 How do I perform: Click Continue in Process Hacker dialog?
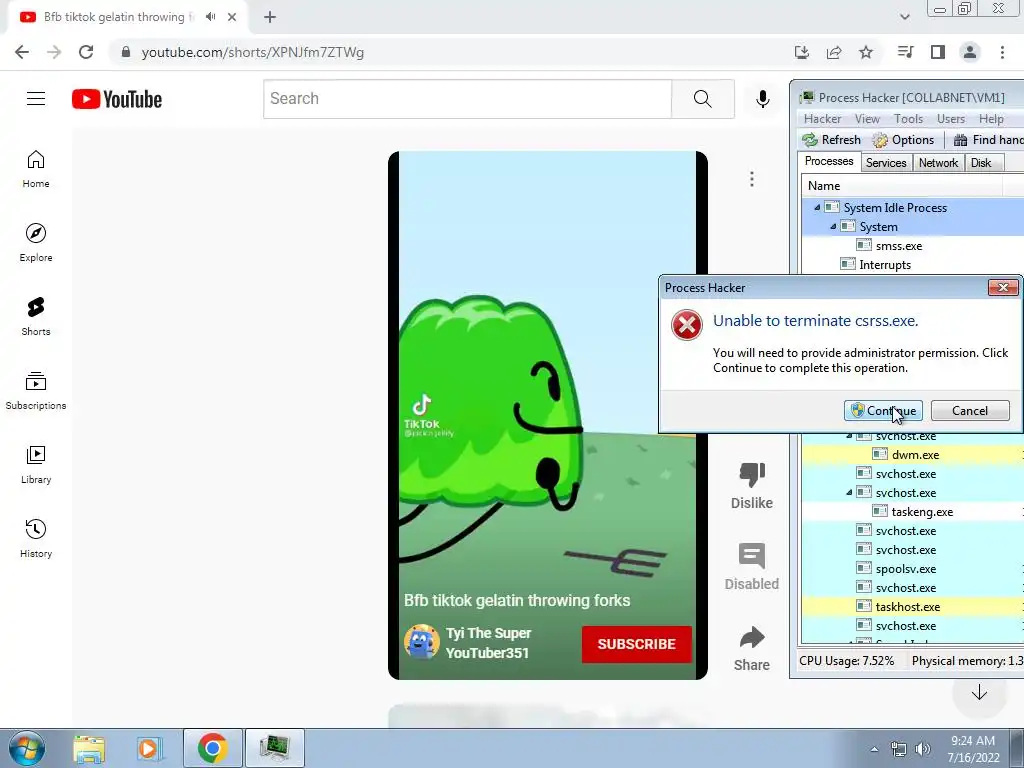click(883, 411)
